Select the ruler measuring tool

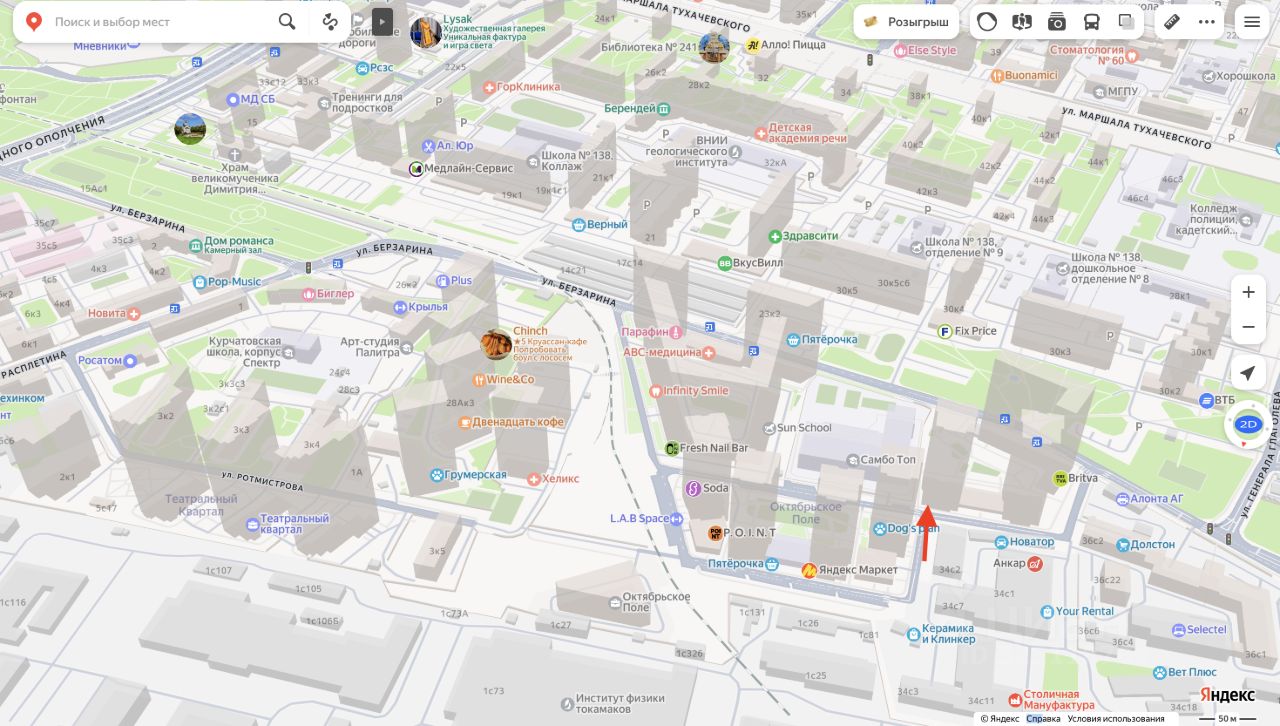tap(1173, 21)
